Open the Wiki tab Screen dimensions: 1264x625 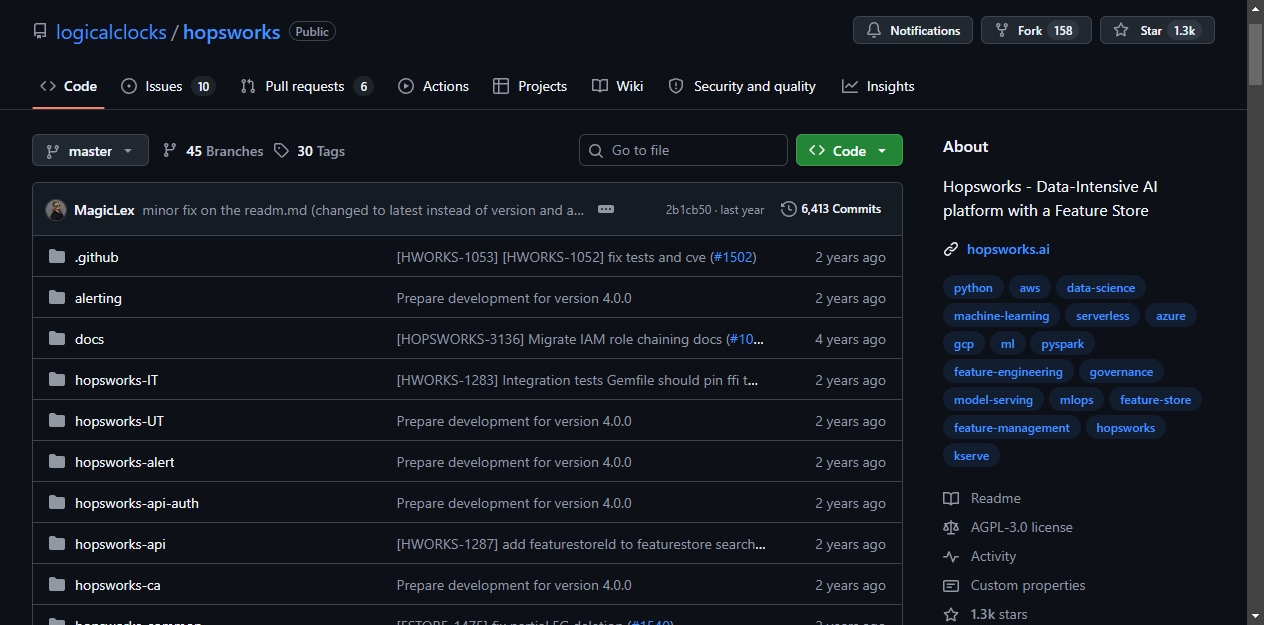click(617, 86)
